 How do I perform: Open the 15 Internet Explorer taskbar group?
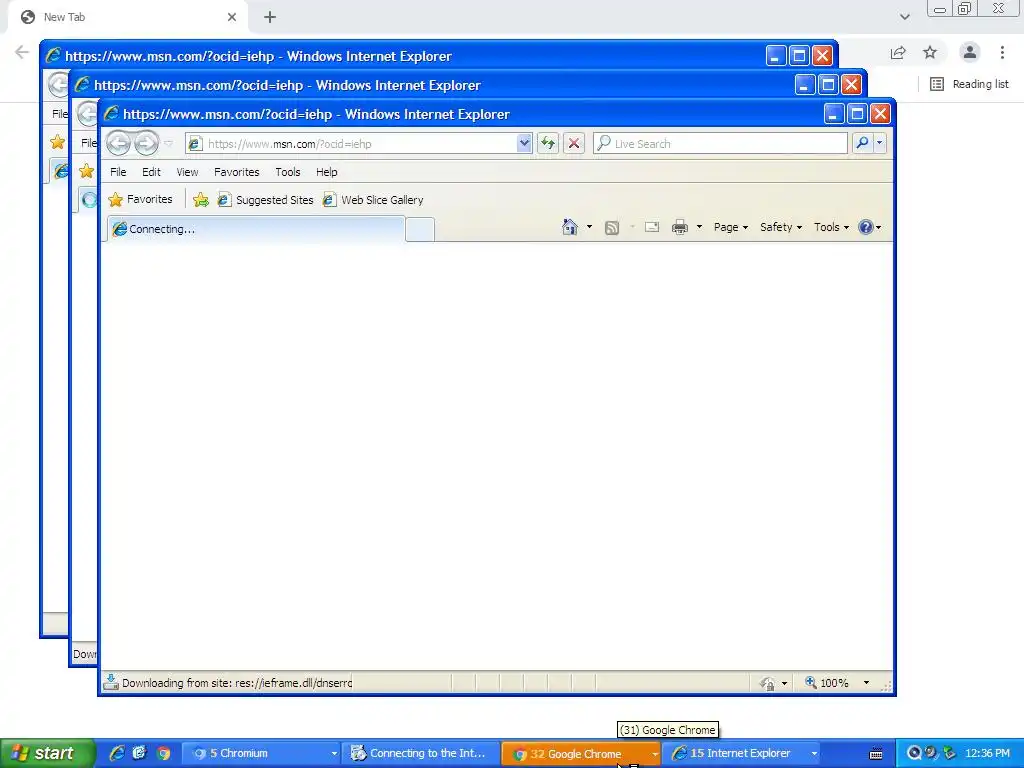click(742, 753)
